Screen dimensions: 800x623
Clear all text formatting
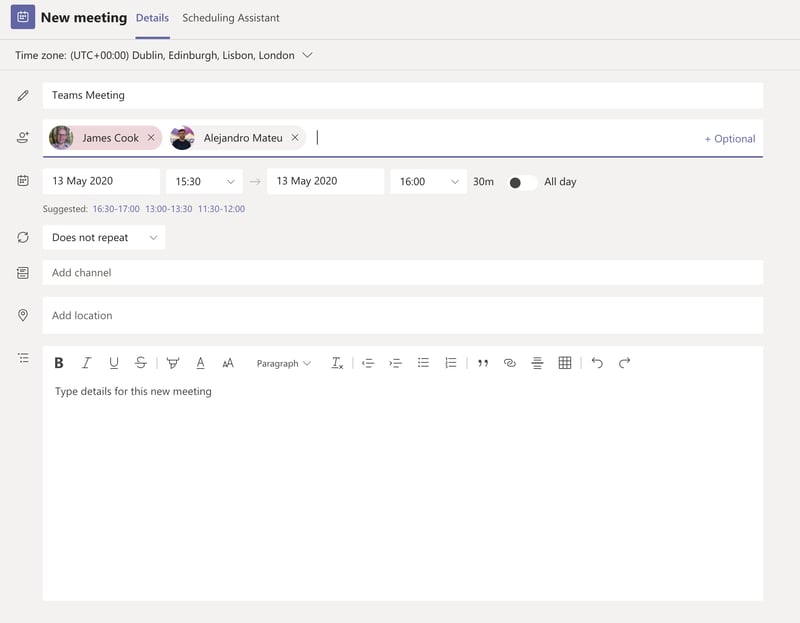click(337, 362)
